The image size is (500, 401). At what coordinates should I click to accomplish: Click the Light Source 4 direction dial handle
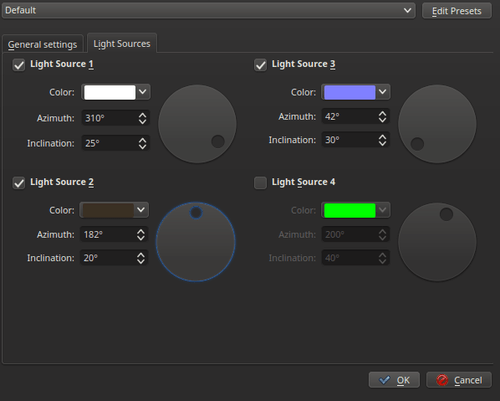[446, 214]
